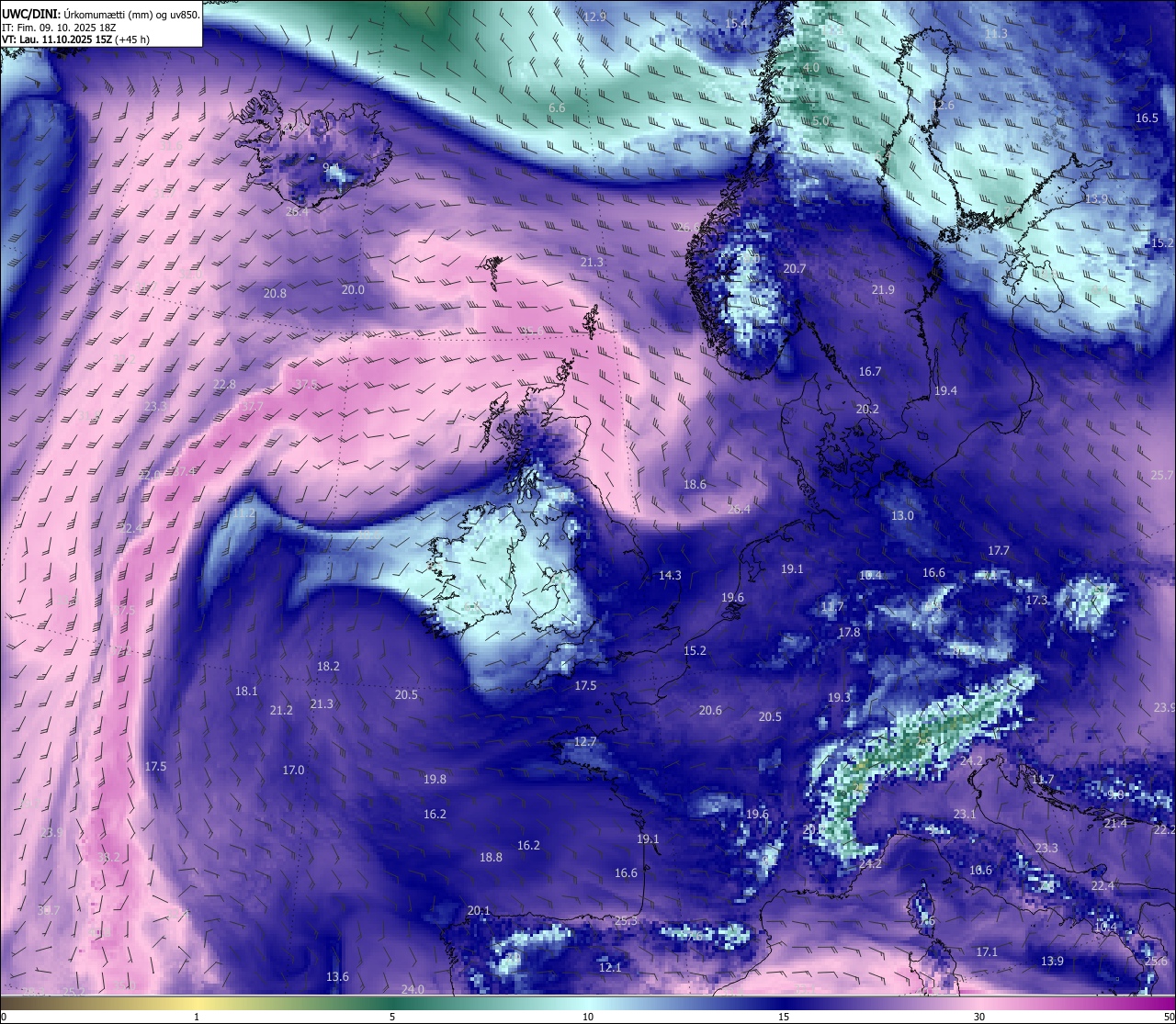
Task: Click the 19.3 value
Action: tap(839, 698)
